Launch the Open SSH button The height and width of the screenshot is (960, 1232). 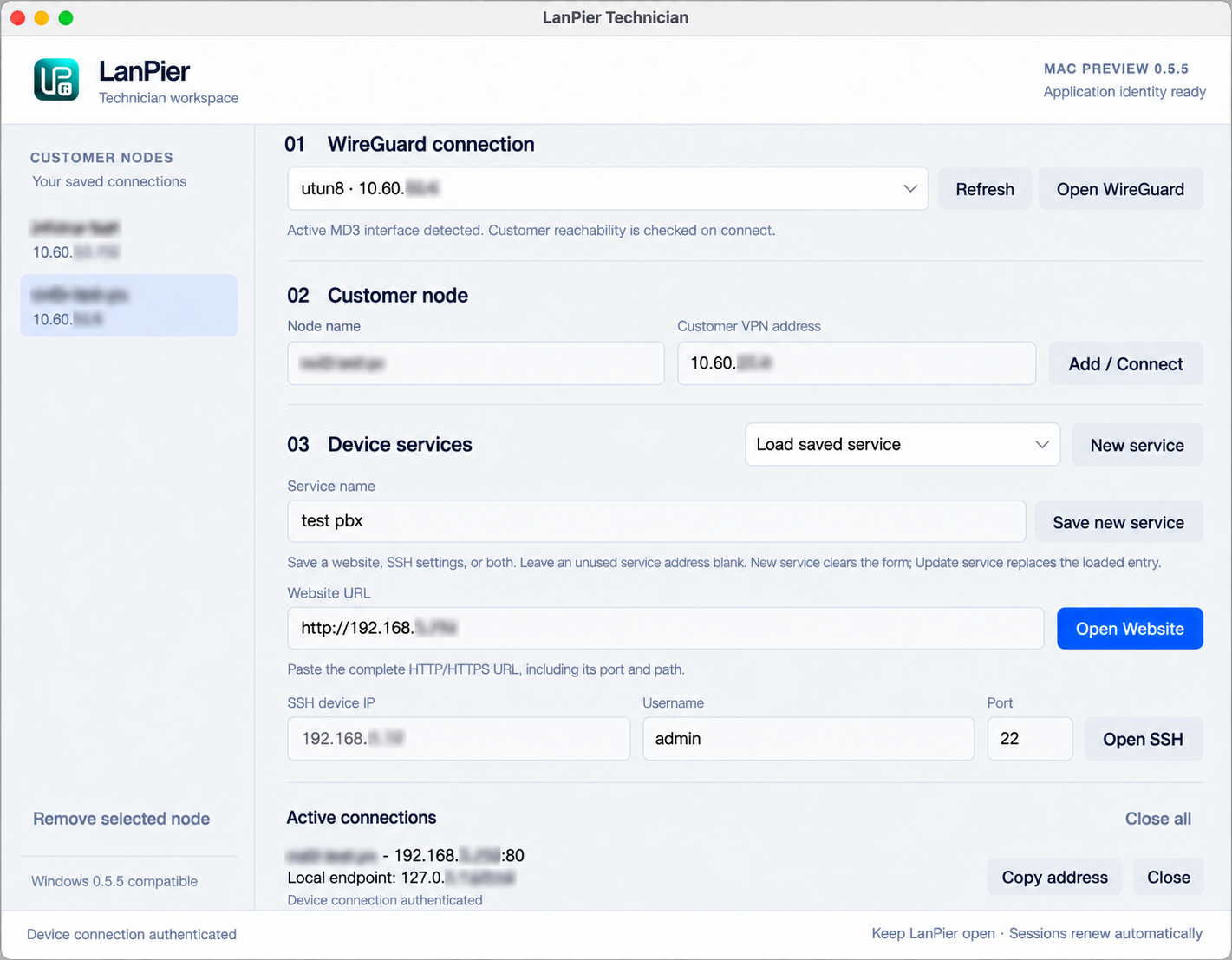1143,739
